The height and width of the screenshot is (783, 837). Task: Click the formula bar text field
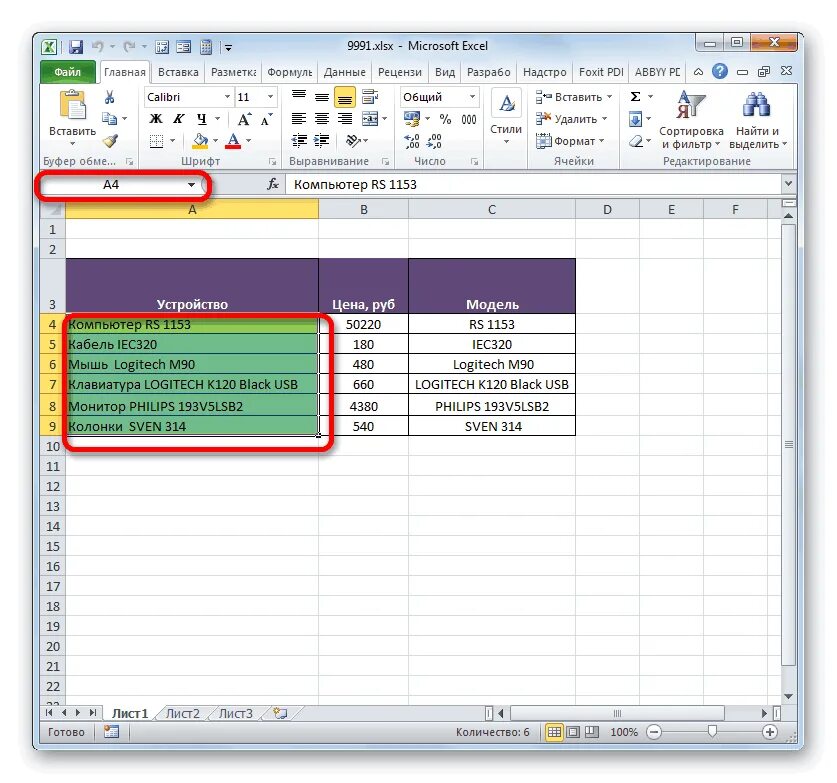[x=534, y=184]
